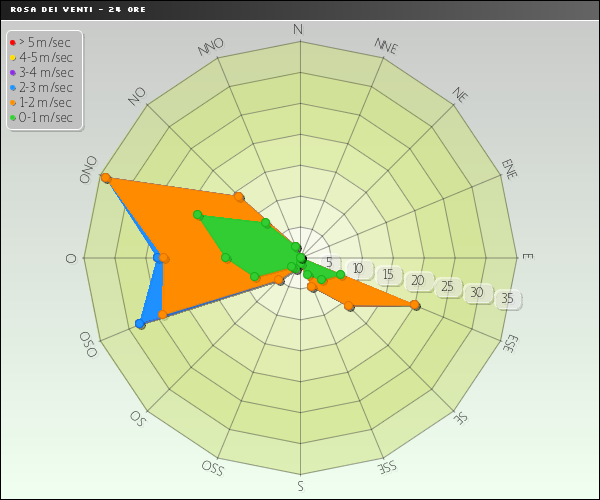The image size is (600, 500).
Task: Click the green 0-1 m/sec legend dot
Action: point(13,118)
